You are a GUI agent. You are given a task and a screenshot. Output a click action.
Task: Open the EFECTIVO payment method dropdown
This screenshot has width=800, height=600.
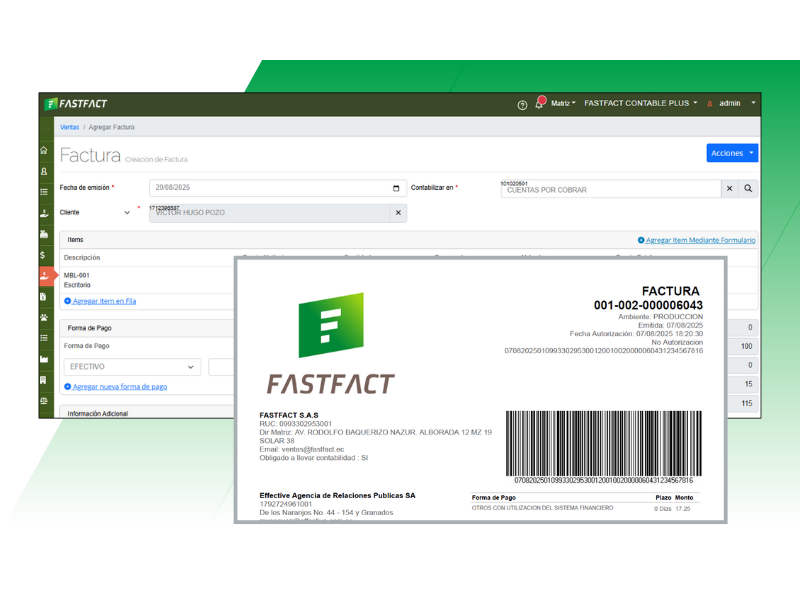[132, 367]
